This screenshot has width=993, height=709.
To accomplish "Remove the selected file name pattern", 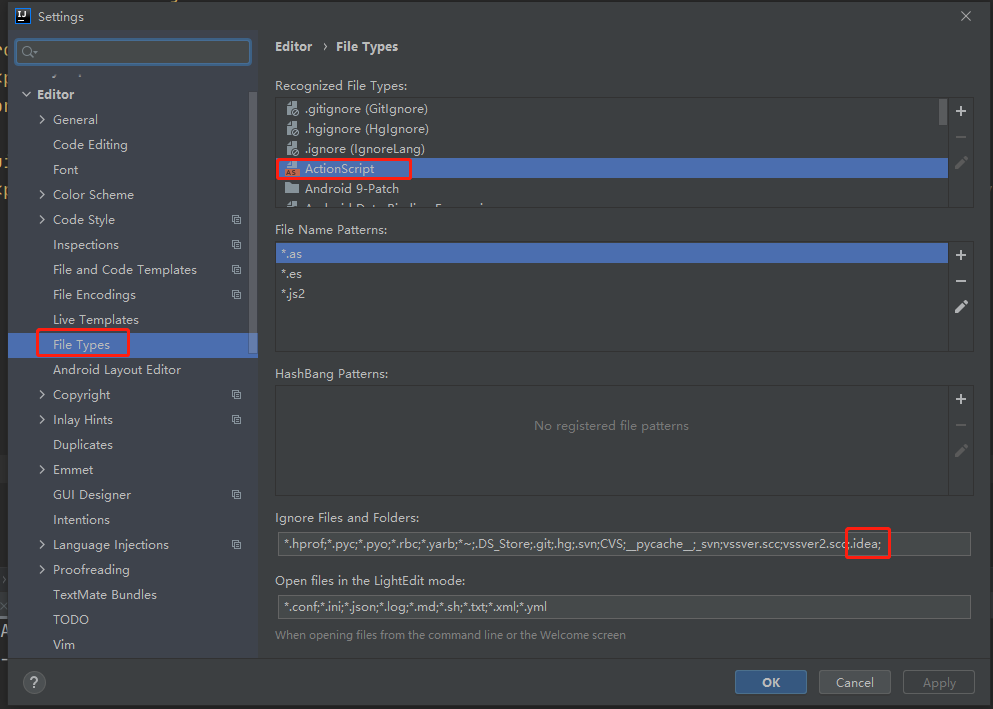I will pos(961,281).
